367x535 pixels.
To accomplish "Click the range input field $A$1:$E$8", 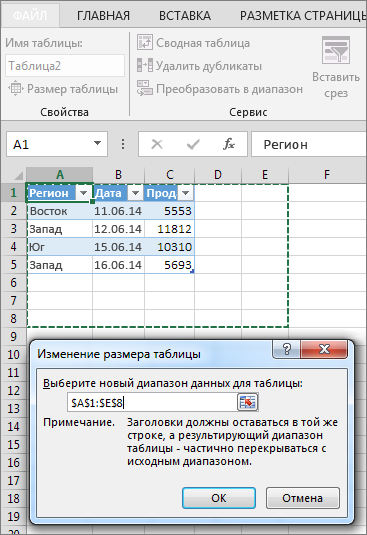I will pos(152,403).
